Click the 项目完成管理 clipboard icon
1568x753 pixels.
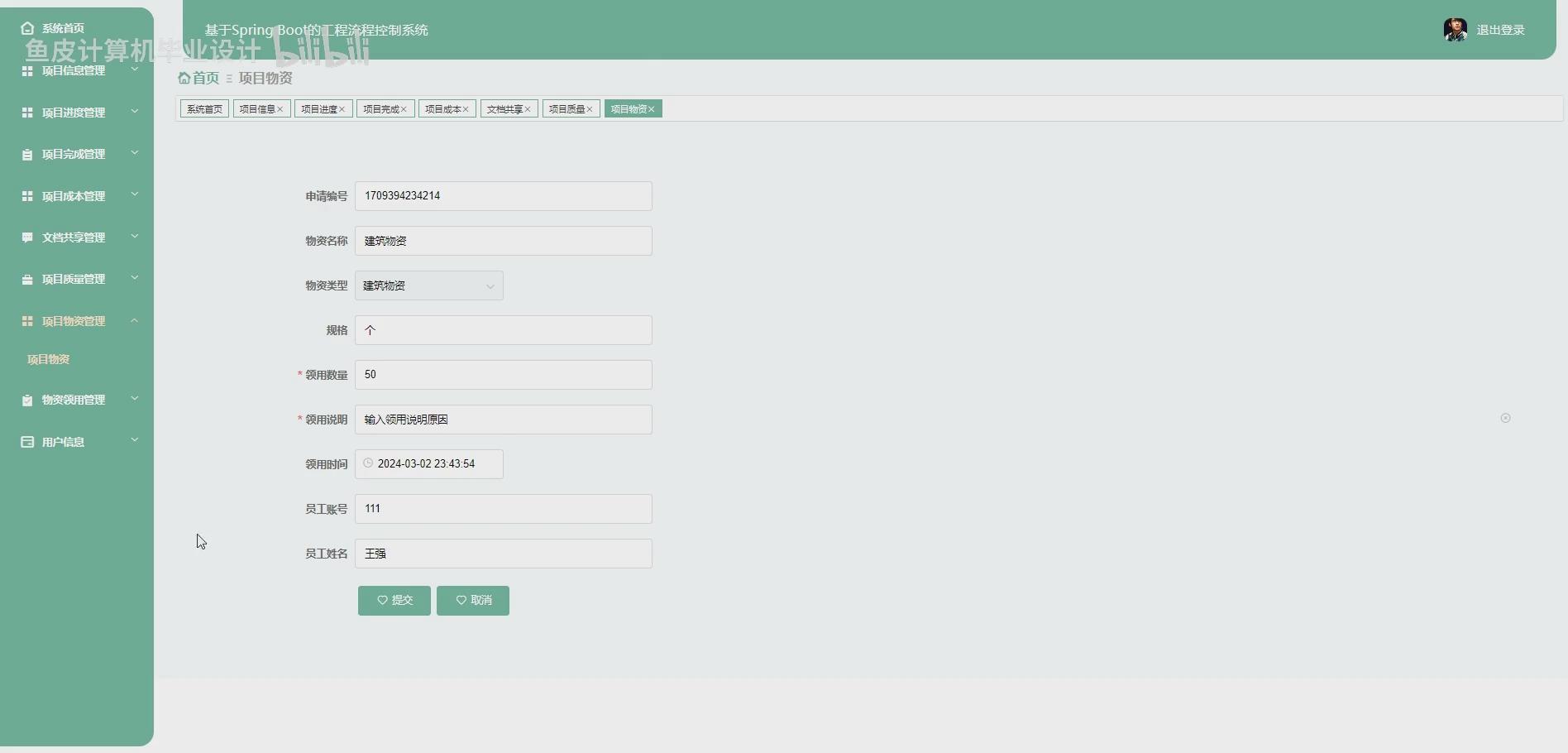click(27, 155)
